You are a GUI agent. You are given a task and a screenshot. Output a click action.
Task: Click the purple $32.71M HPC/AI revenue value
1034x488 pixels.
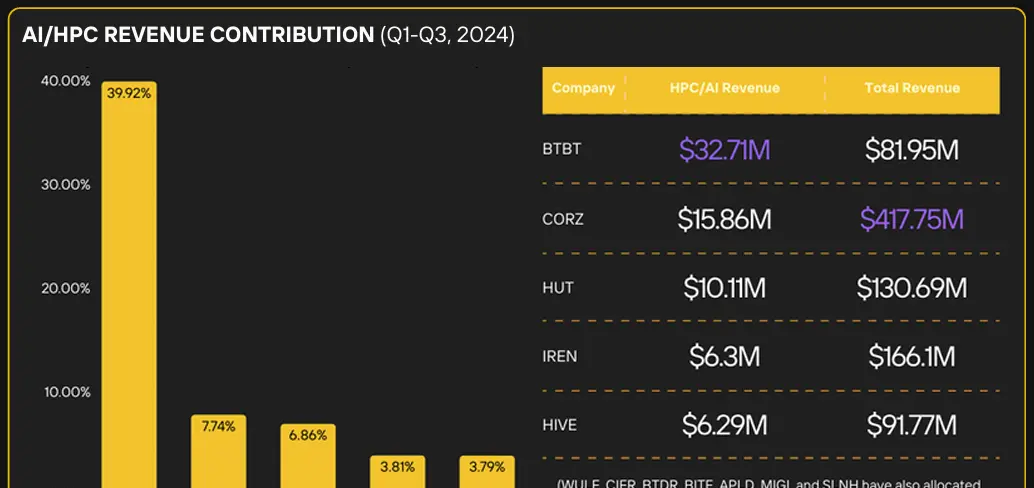tap(724, 150)
